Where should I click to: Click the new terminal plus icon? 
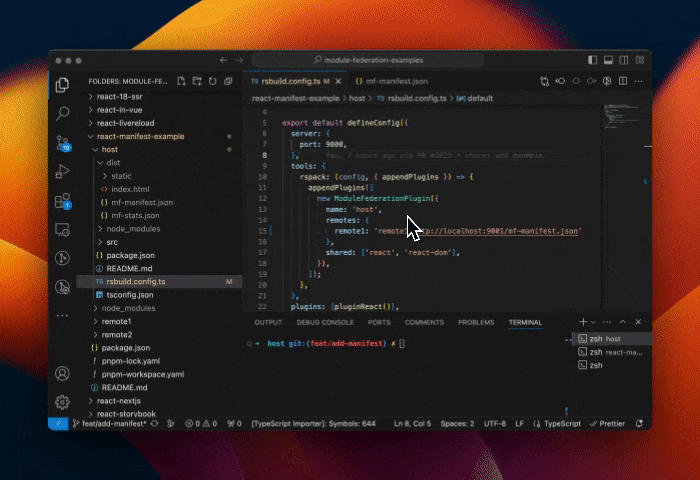pyautogui.click(x=582, y=322)
